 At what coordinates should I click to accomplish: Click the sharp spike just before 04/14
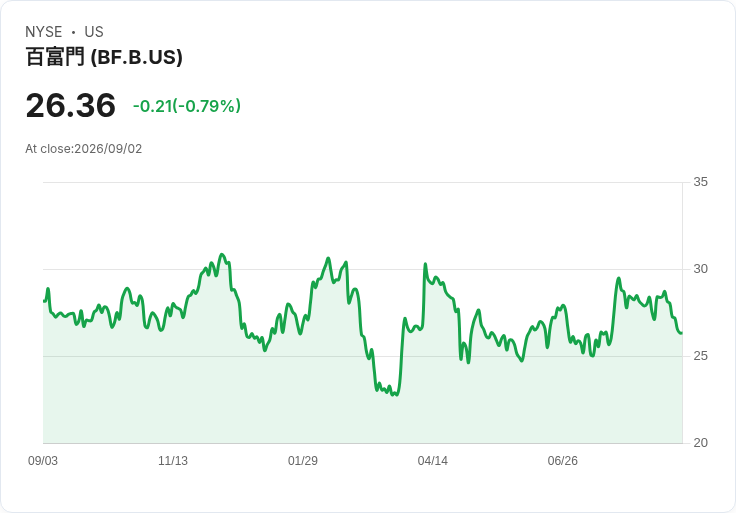[x=425, y=264]
